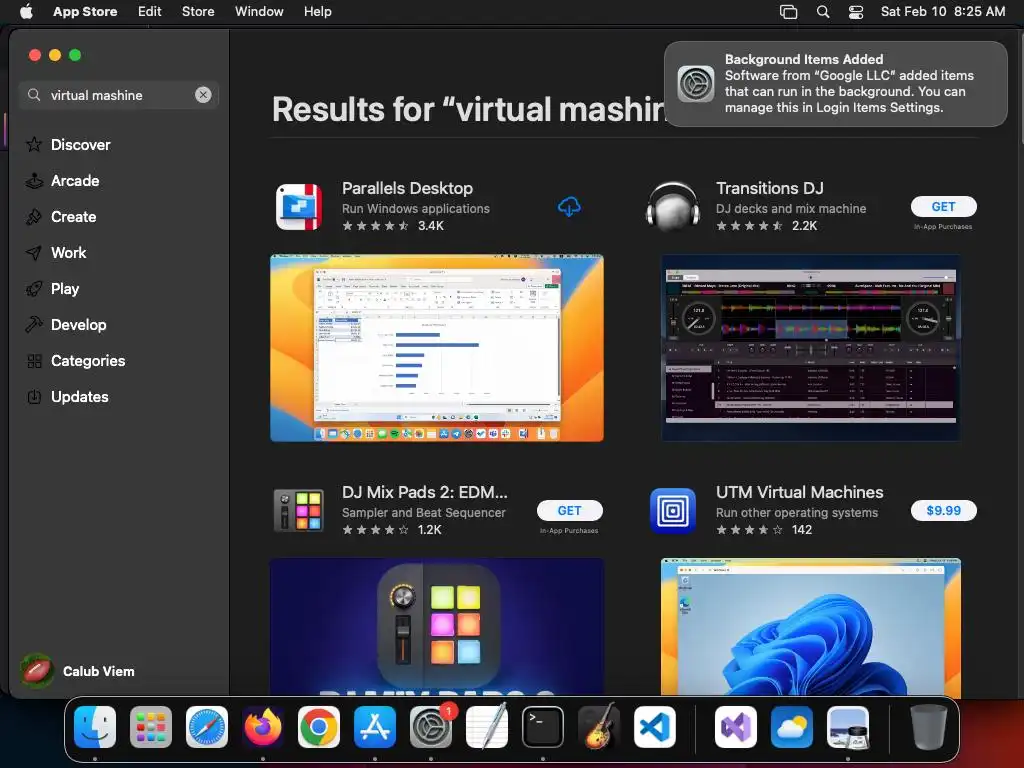Click the search field with 'virtual mashine'
Viewport: 1024px width, 768px height.
click(119, 95)
